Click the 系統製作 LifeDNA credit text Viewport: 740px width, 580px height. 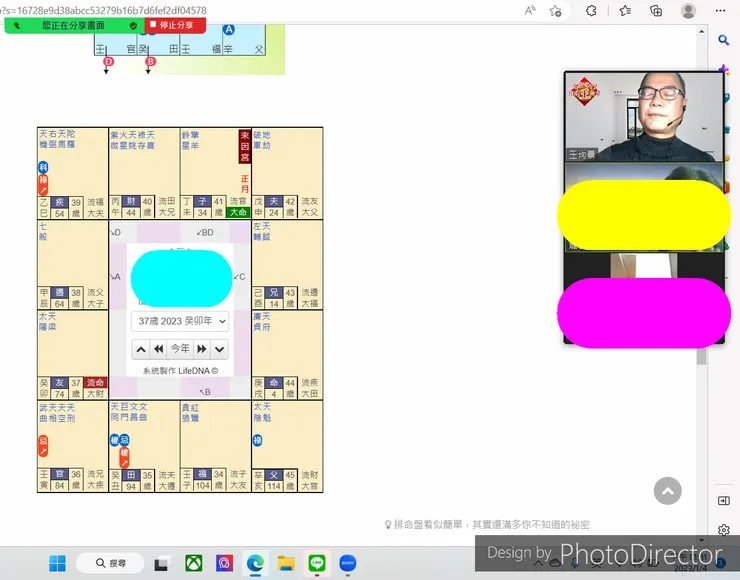180,371
